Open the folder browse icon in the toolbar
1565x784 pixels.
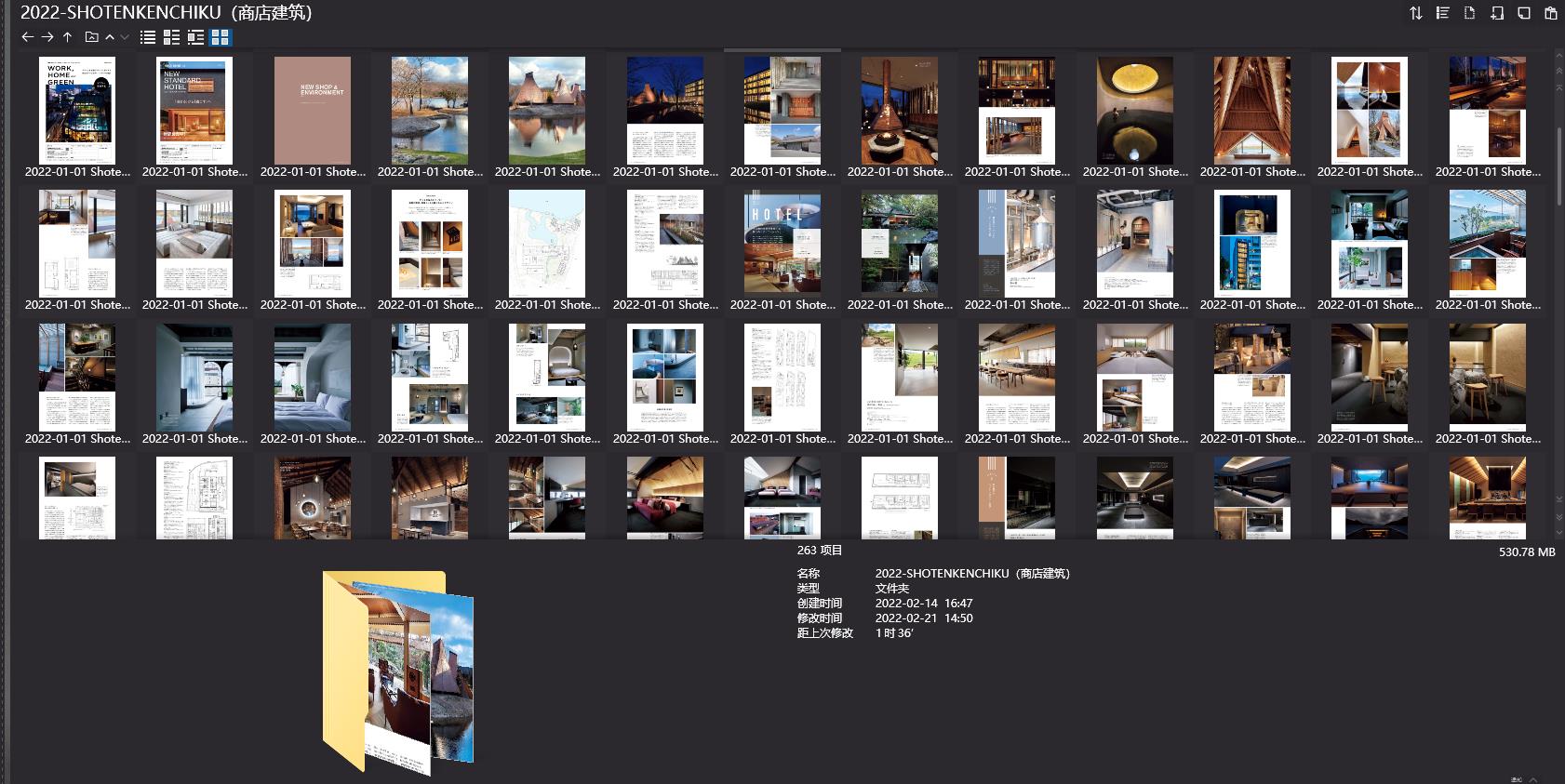[91, 37]
